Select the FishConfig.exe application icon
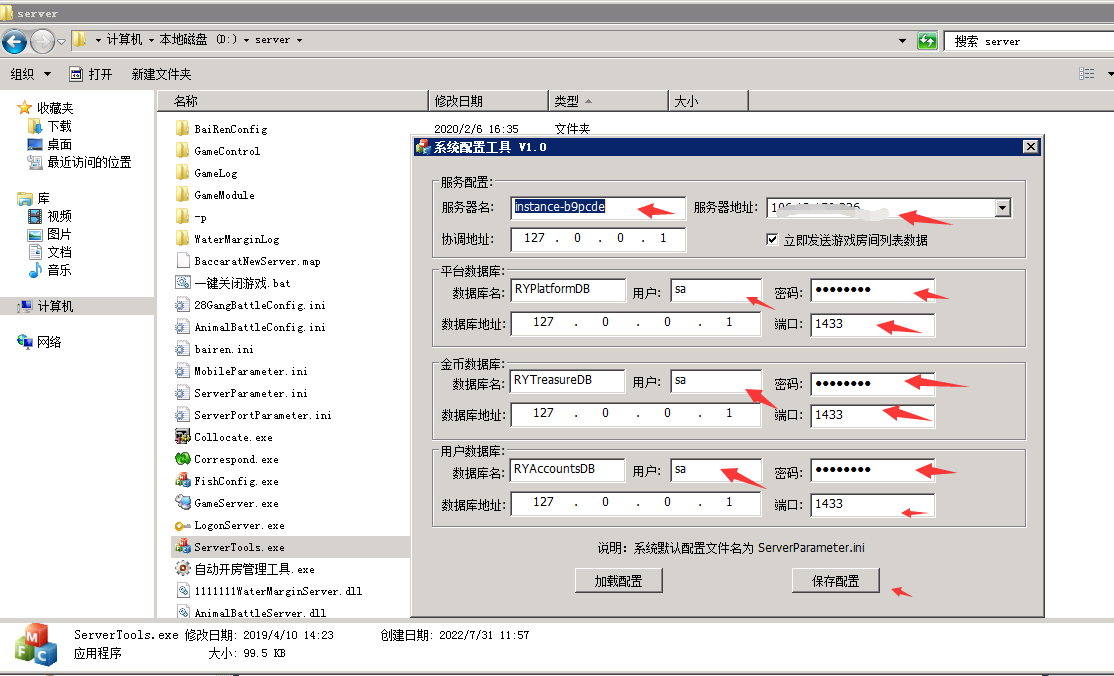The width and height of the screenshot is (1114, 676). 183,481
